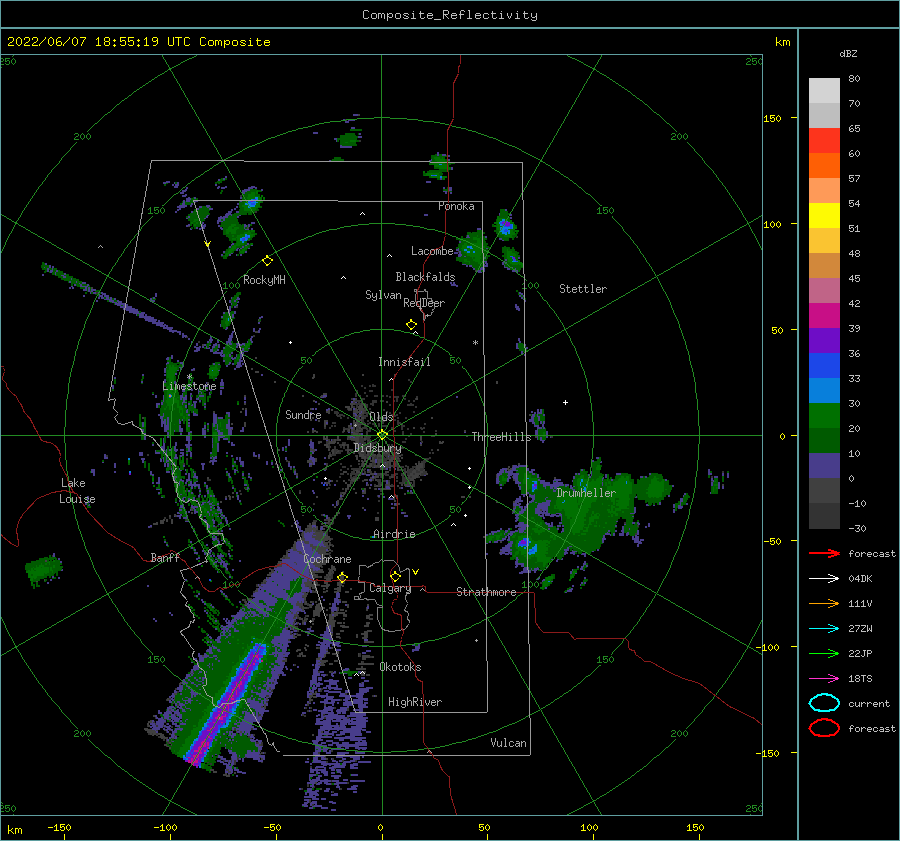Pick the bright yellow 51-54 dBZ swatch

824,216
